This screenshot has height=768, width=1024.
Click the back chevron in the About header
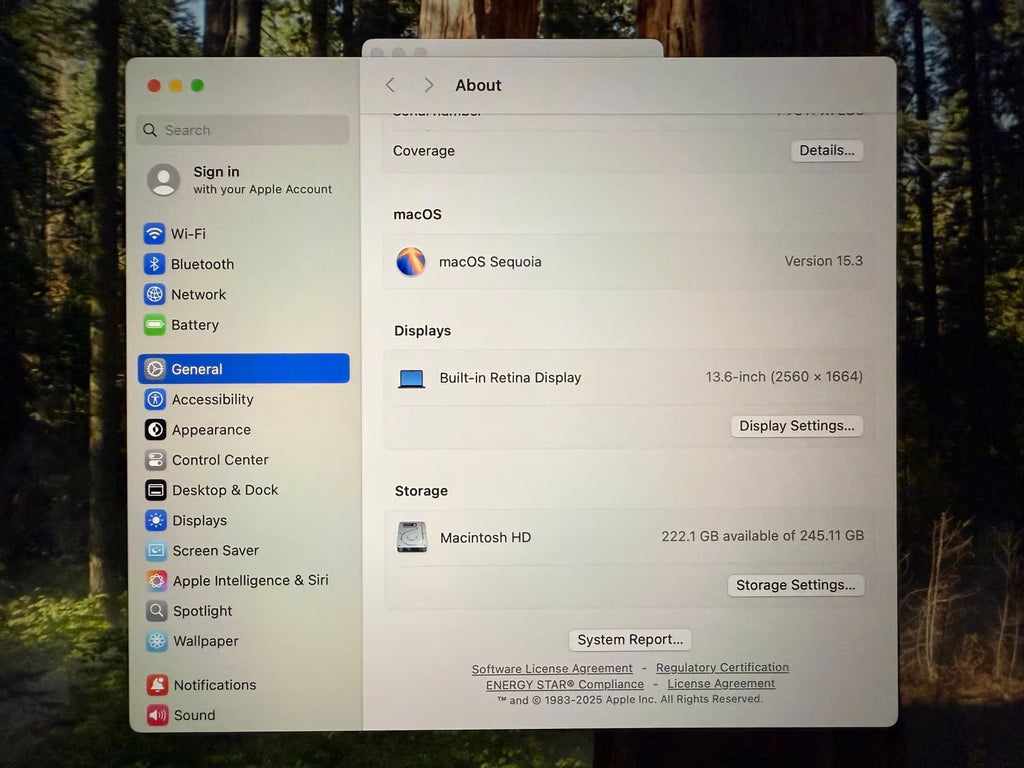pyautogui.click(x=390, y=85)
